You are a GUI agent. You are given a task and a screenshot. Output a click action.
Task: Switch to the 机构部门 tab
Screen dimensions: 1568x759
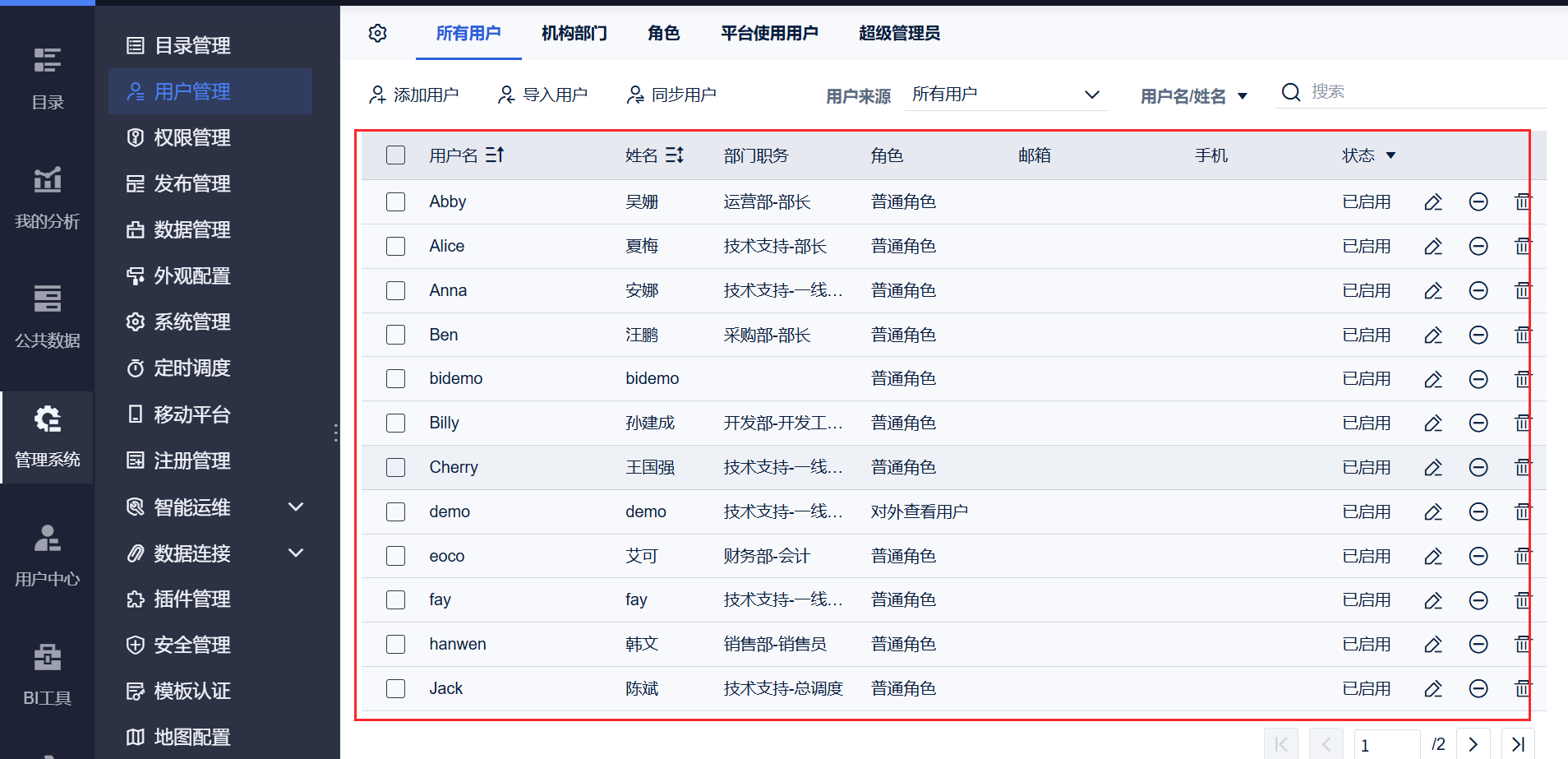pyautogui.click(x=574, y=33)
